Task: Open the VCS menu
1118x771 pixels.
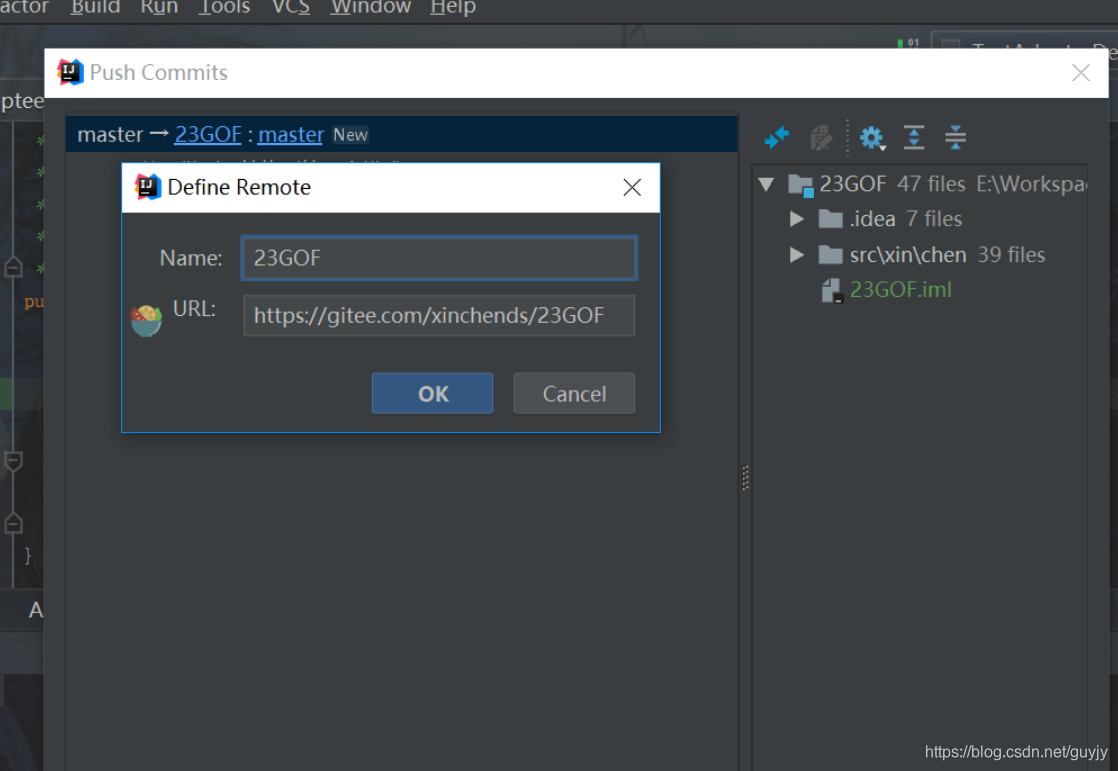Action: 291,7
